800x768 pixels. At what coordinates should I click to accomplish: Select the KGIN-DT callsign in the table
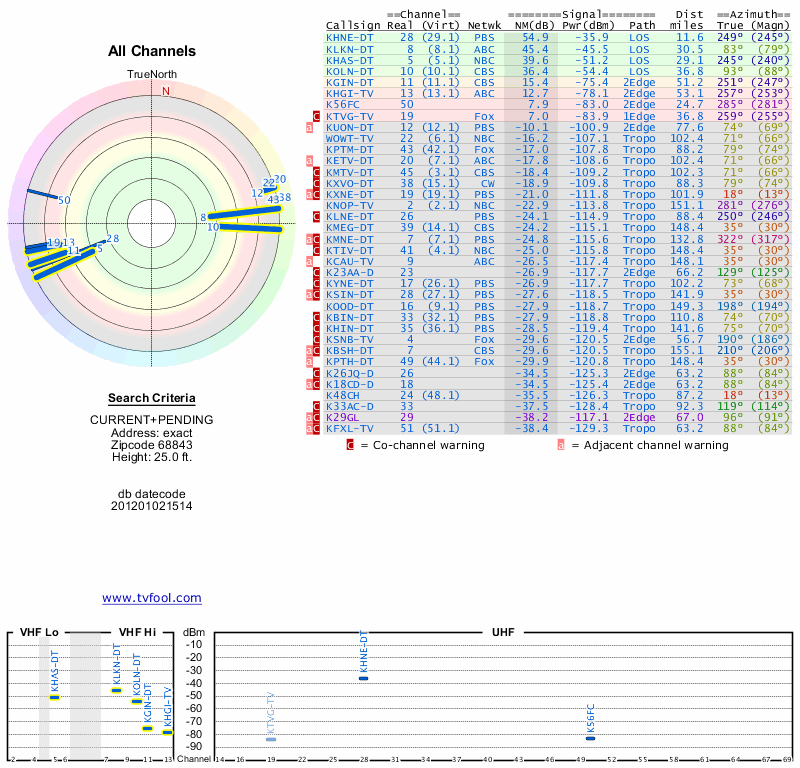pos(349,83)
